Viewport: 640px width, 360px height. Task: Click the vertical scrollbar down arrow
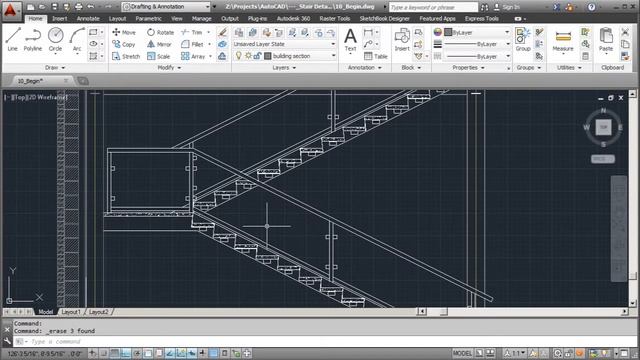[632, 303]
